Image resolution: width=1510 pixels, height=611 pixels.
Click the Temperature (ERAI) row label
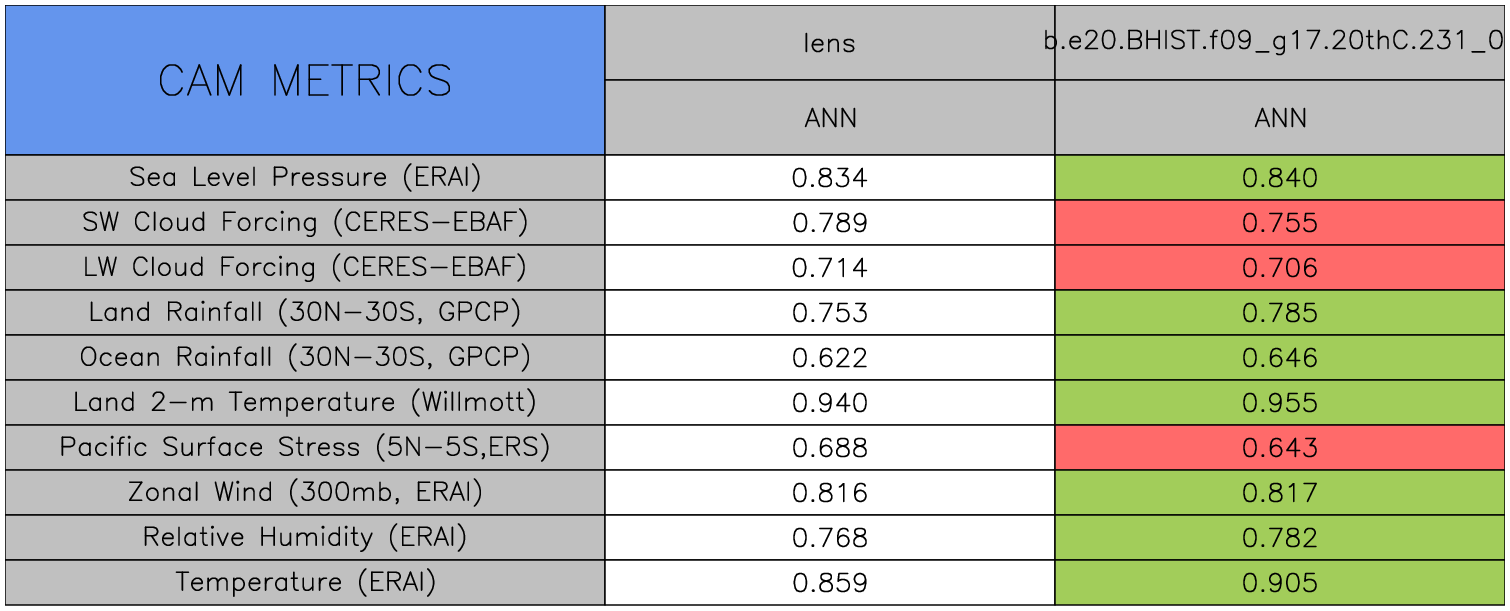305,583
